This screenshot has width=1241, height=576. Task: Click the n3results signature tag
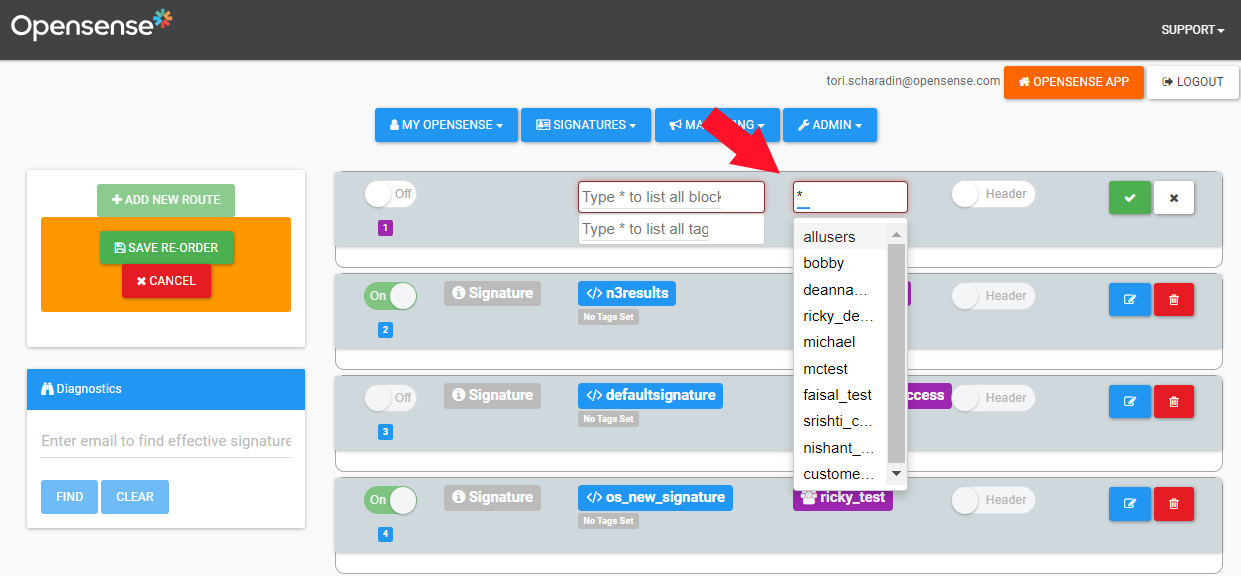pyautogui.click(x=627, y=294)
